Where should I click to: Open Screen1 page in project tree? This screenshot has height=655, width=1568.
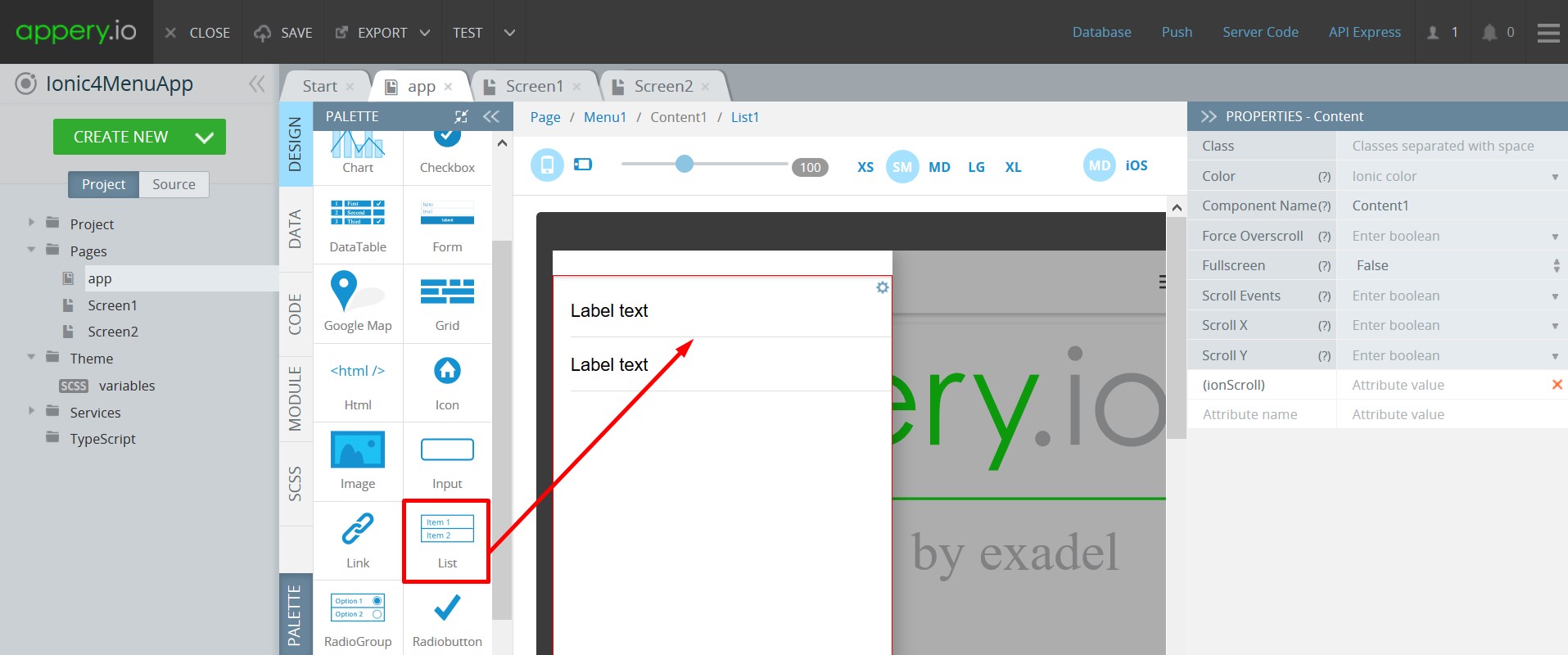pyautogui.click(x=112, y=305)
